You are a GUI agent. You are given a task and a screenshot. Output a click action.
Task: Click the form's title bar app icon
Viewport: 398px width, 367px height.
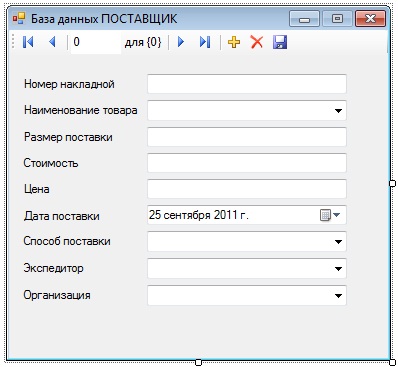coord(19,19)
